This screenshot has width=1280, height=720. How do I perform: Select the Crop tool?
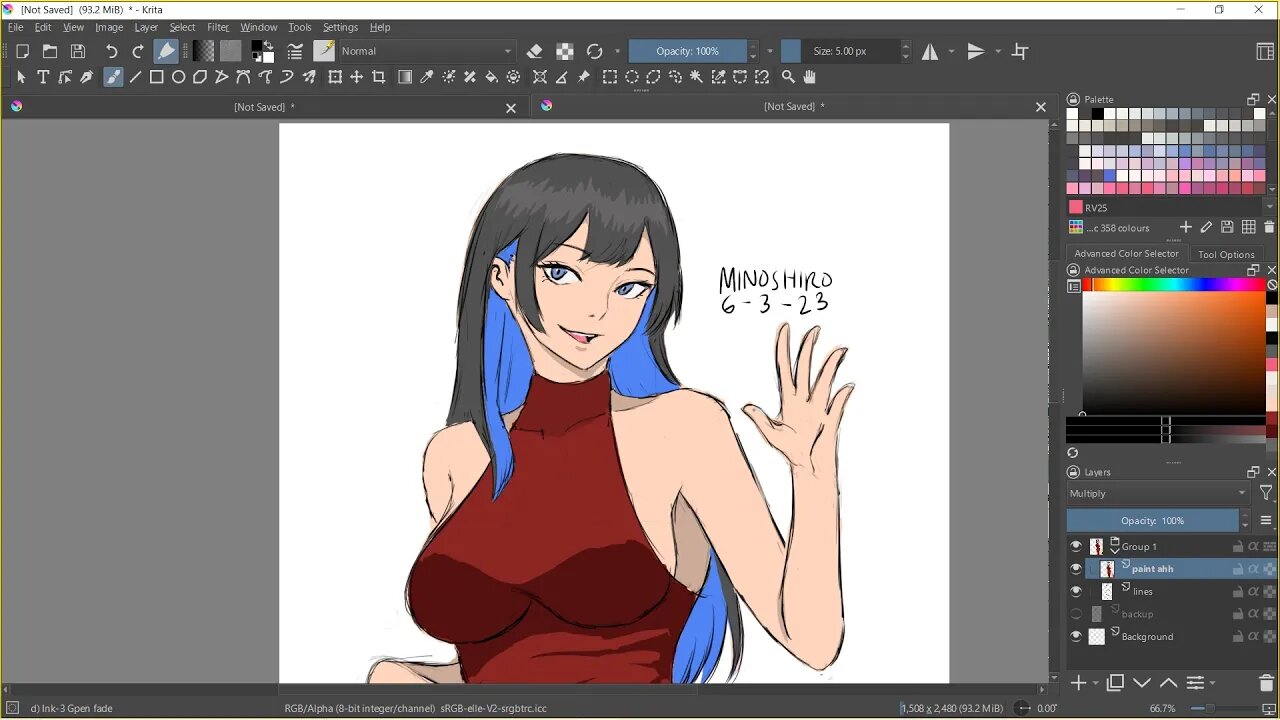378,77
